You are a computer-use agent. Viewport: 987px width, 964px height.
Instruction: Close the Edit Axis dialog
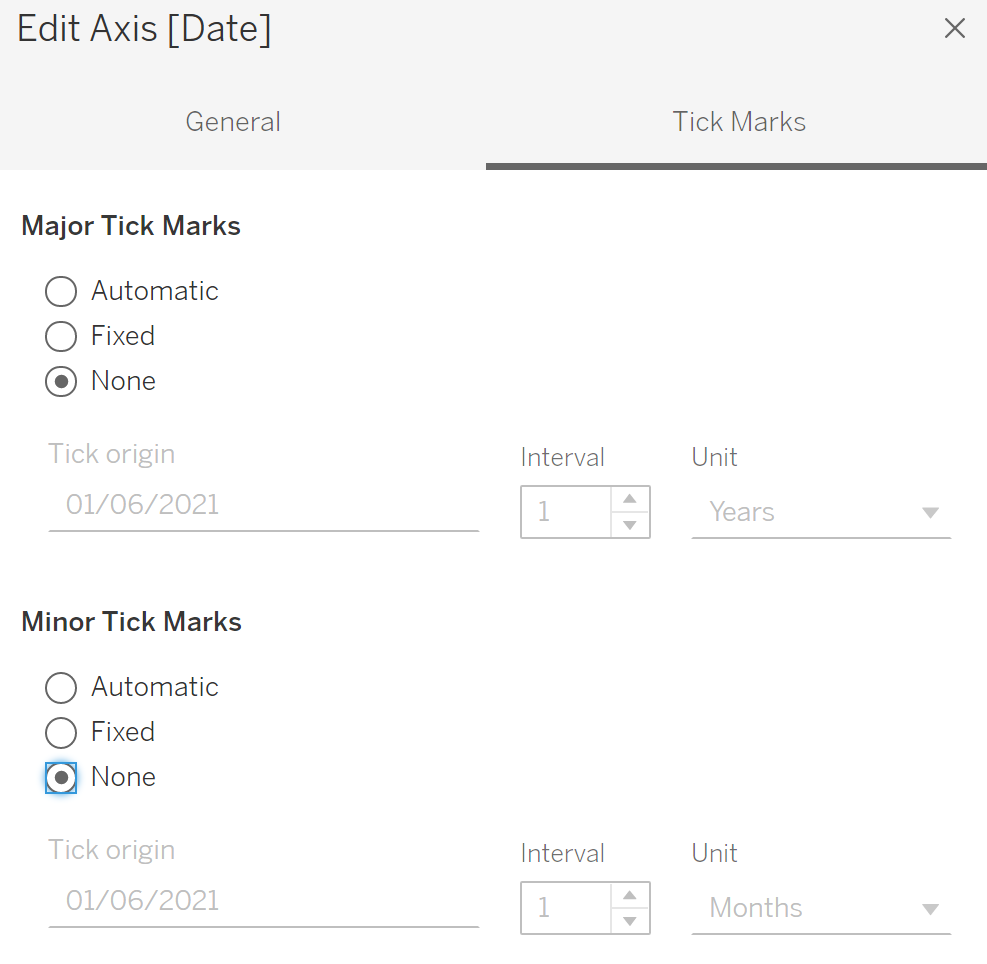(x=955, y=29)
